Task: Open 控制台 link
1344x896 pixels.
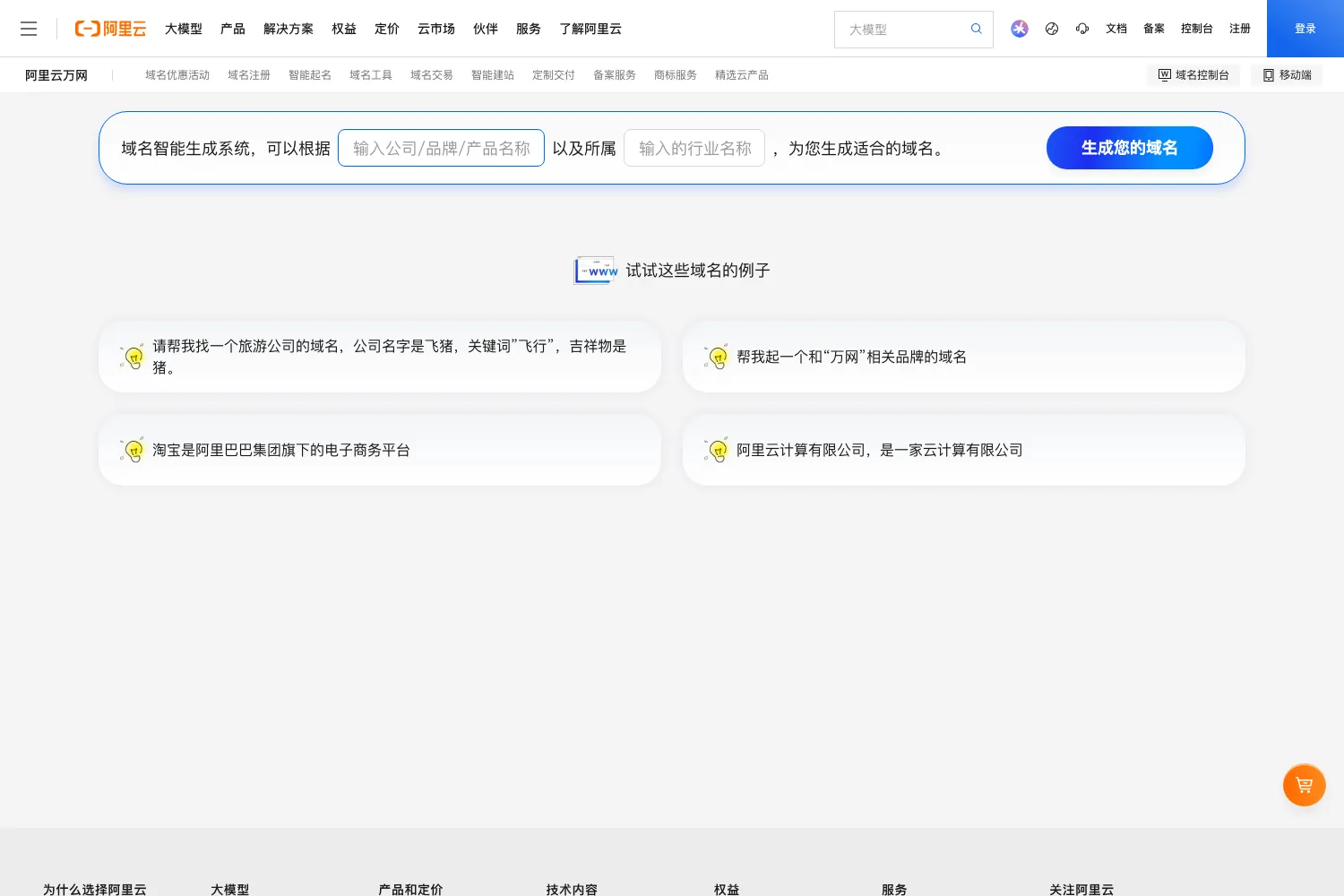Action: (x=1197, y=29)
